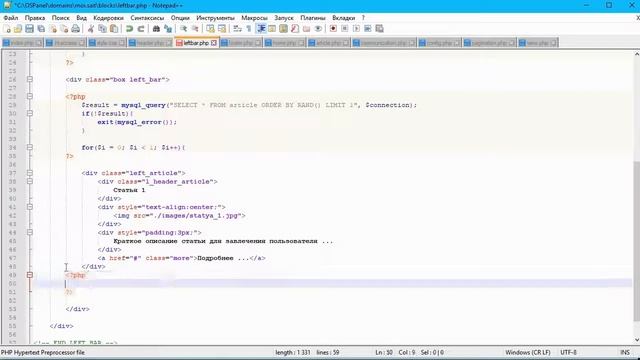Click the Run macro multiple times icon
The height and width of the screenshot is (360, 640).
coord(368,29)
